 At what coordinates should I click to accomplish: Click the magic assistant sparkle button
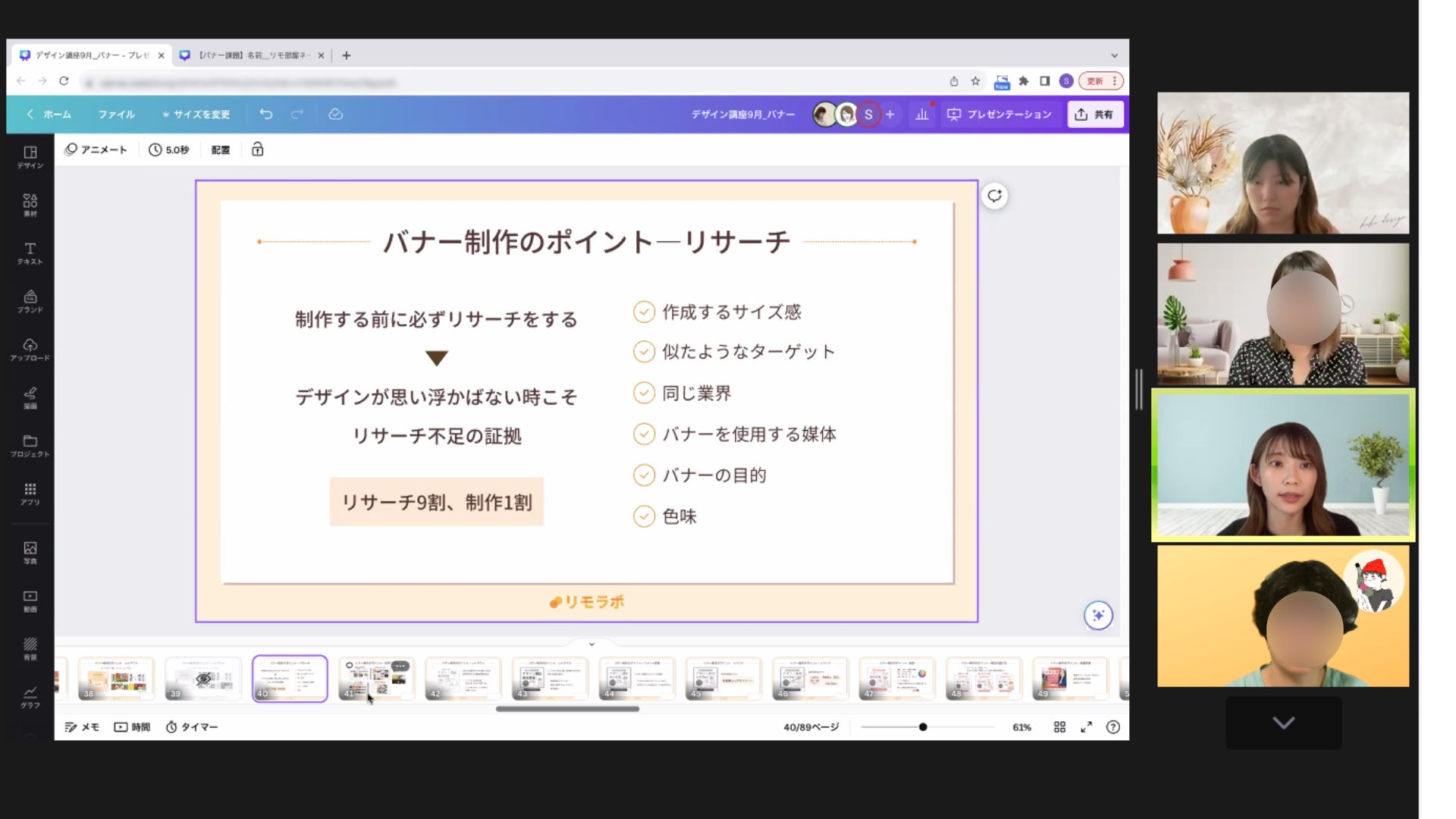pos(1098,615)
